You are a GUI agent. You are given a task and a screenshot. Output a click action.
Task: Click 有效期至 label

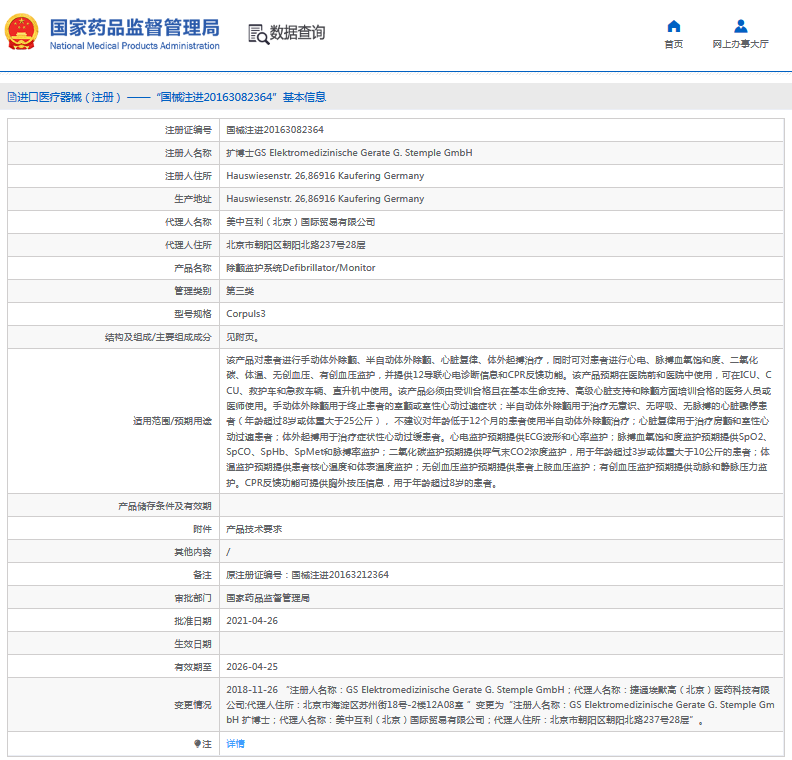click(x=193, y=667)
